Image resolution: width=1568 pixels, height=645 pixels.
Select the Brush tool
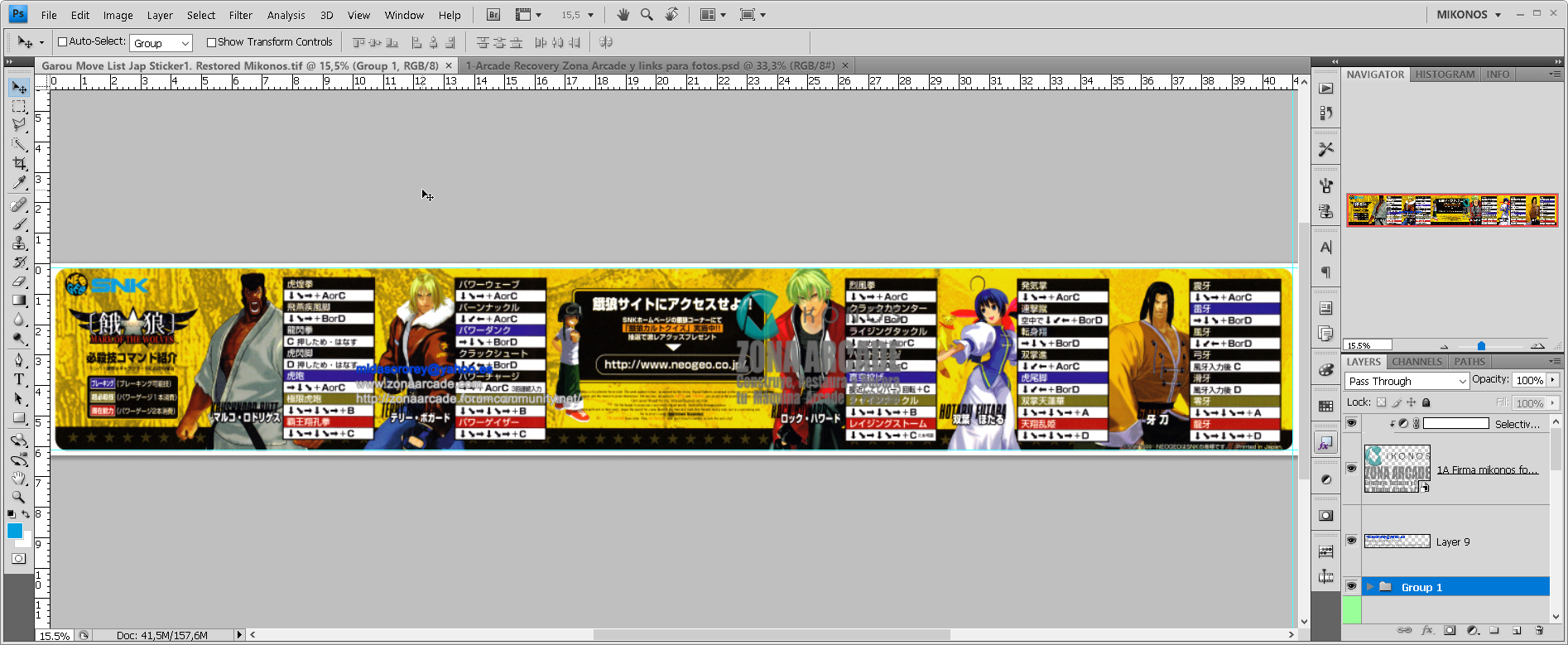pos(19,224)
